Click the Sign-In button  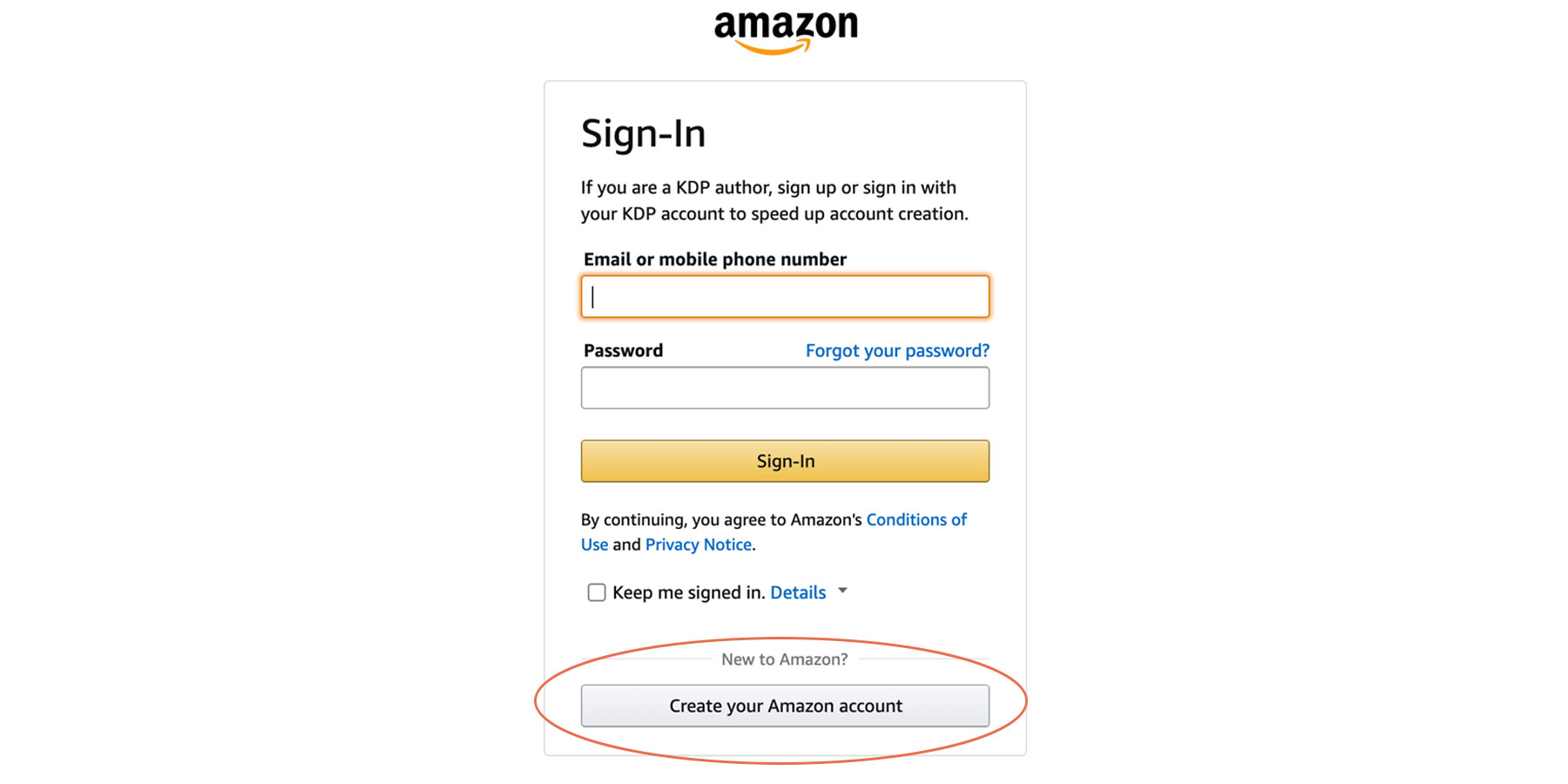(784, 461)
